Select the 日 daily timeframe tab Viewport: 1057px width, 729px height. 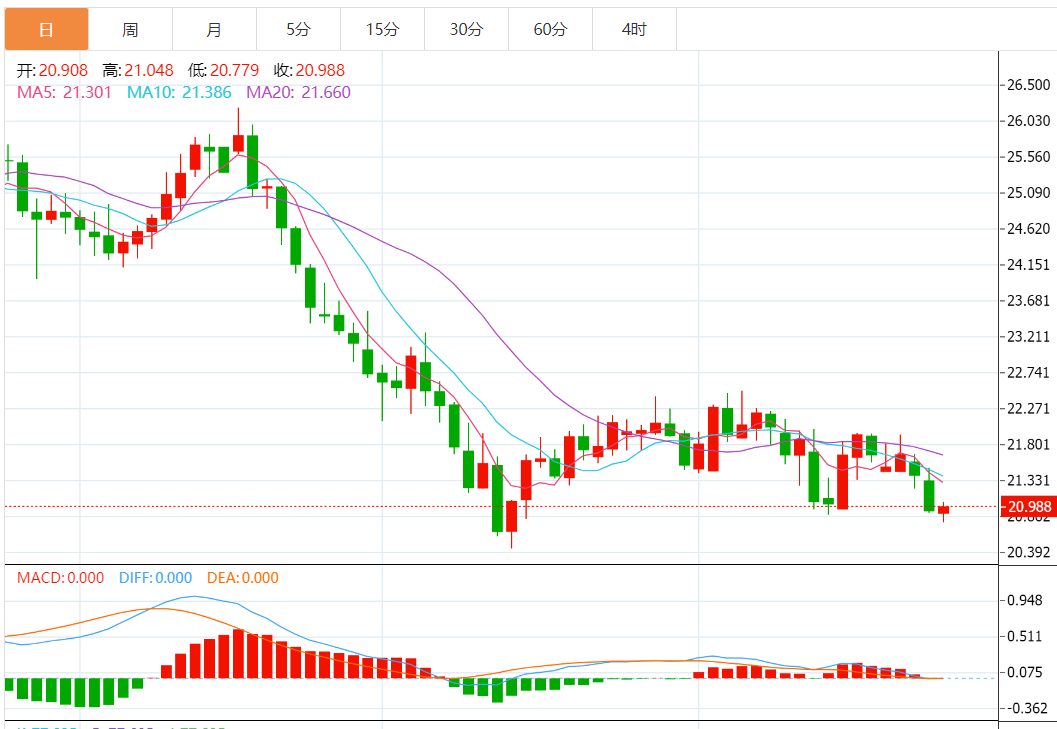(47, 30)
